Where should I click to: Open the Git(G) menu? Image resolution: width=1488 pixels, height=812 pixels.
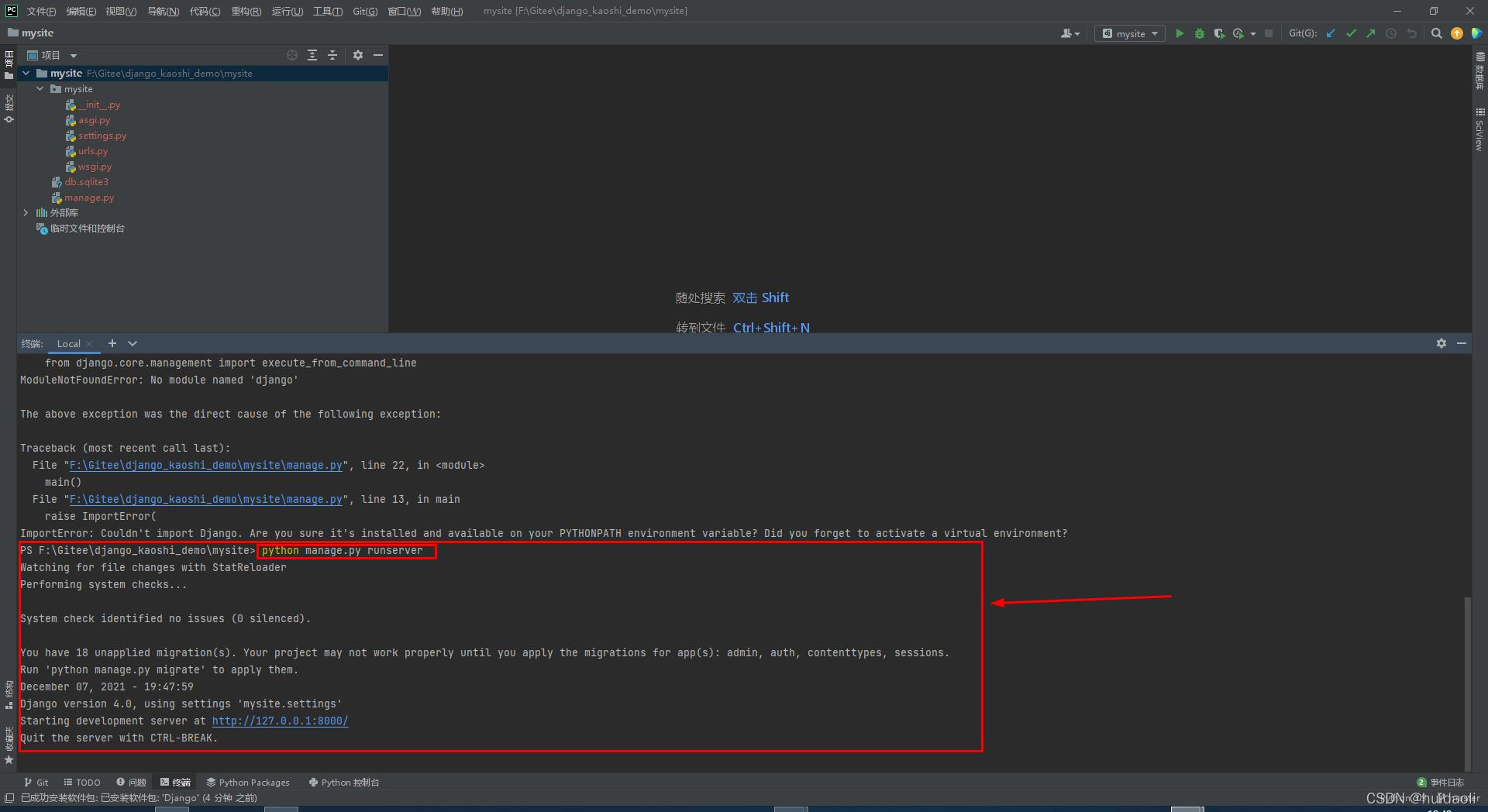[365, 11]
